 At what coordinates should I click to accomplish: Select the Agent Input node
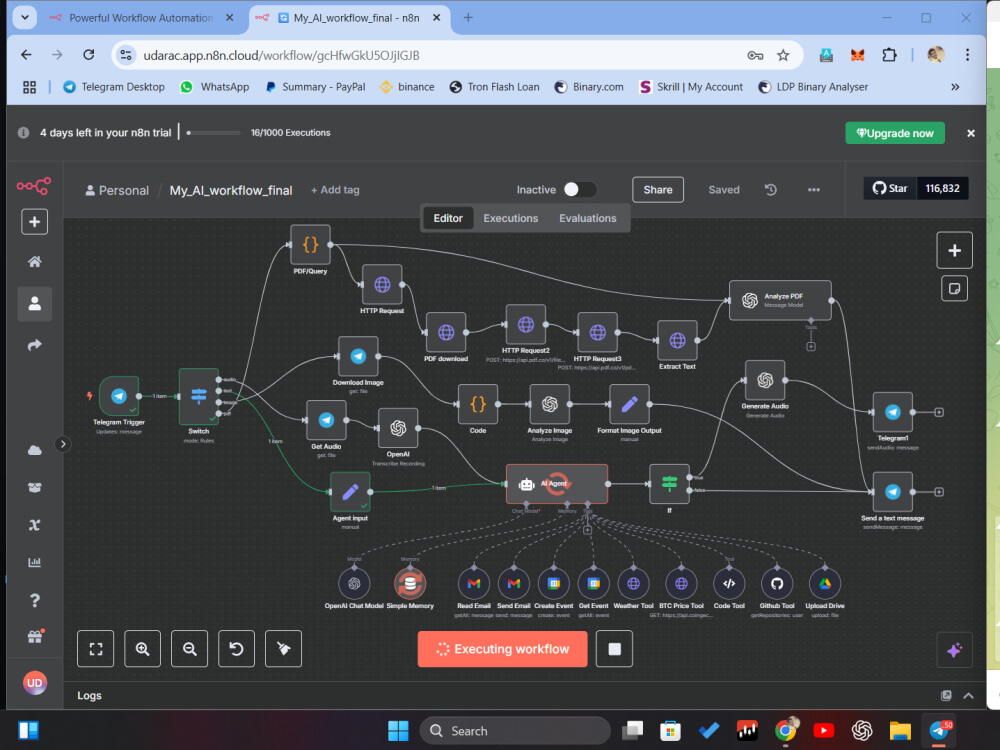[x=350, y=492]
